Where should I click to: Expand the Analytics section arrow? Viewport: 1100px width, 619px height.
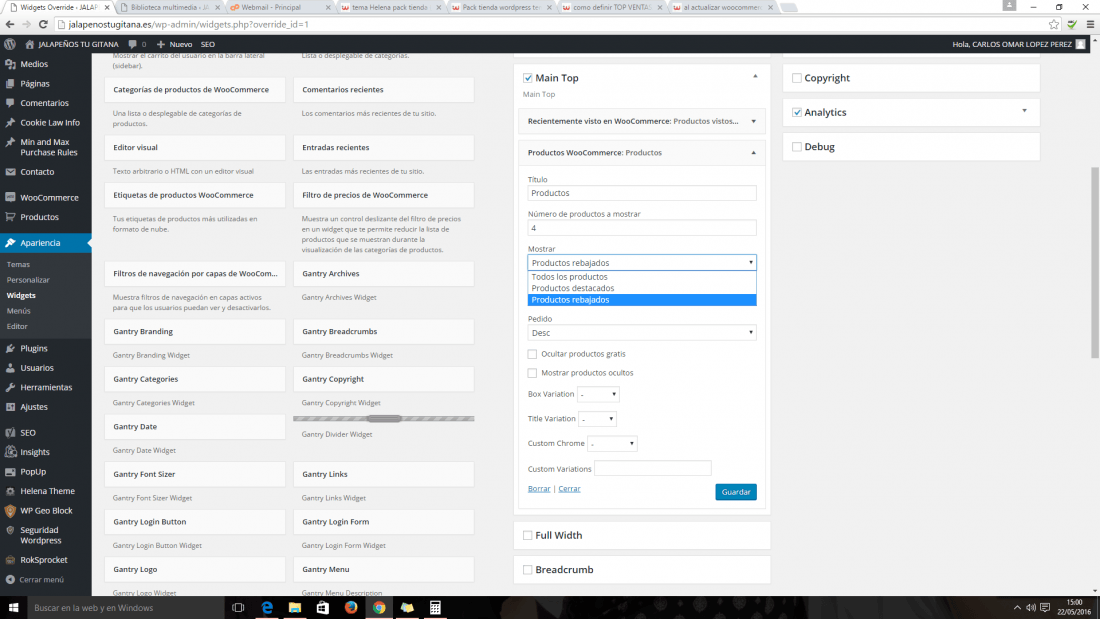(x=1024, y=111)
